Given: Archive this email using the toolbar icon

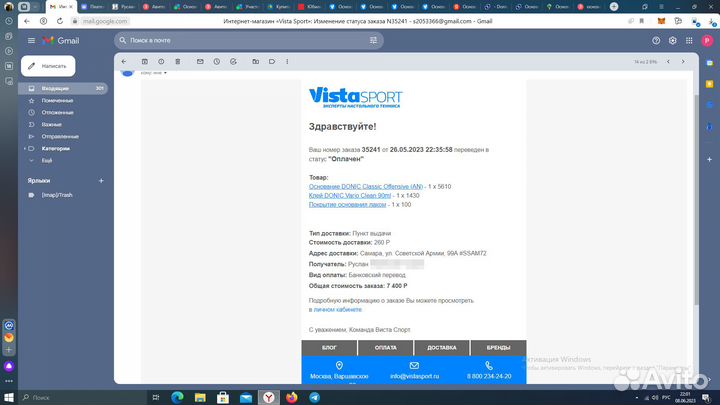Looking at the screenshot, I should click(146, 62).
